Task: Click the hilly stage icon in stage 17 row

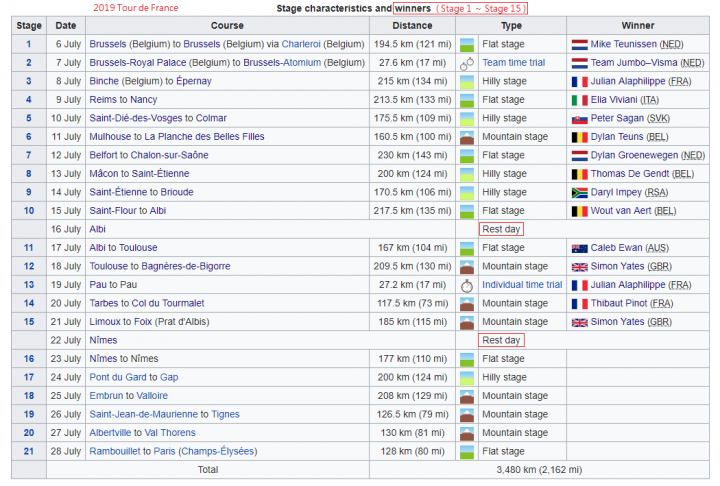Action: (467, 378)
